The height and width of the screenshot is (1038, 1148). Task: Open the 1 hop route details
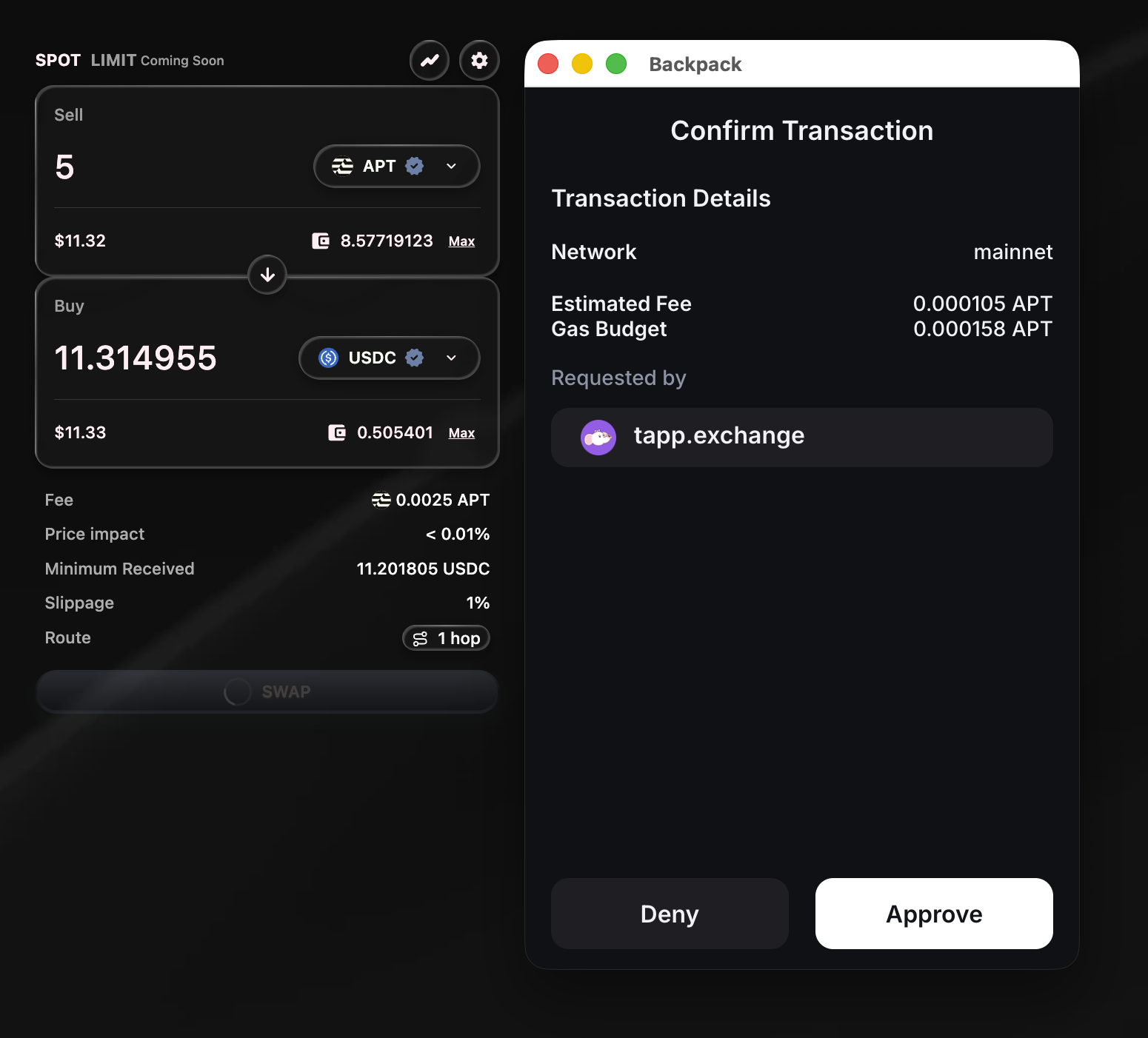(446, 638)
